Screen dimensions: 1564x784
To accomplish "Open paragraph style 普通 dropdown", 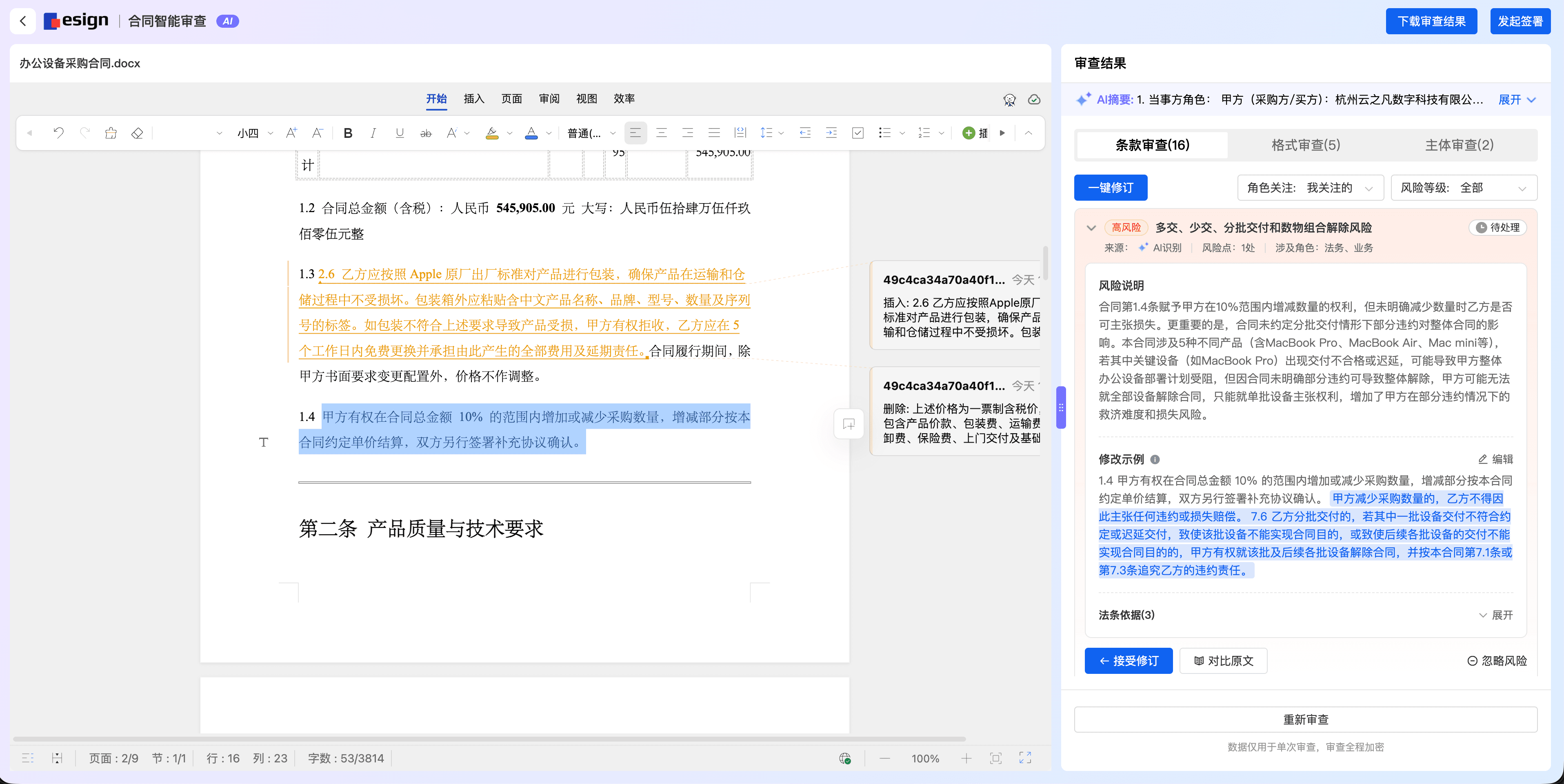I will [x=591, y=133].
